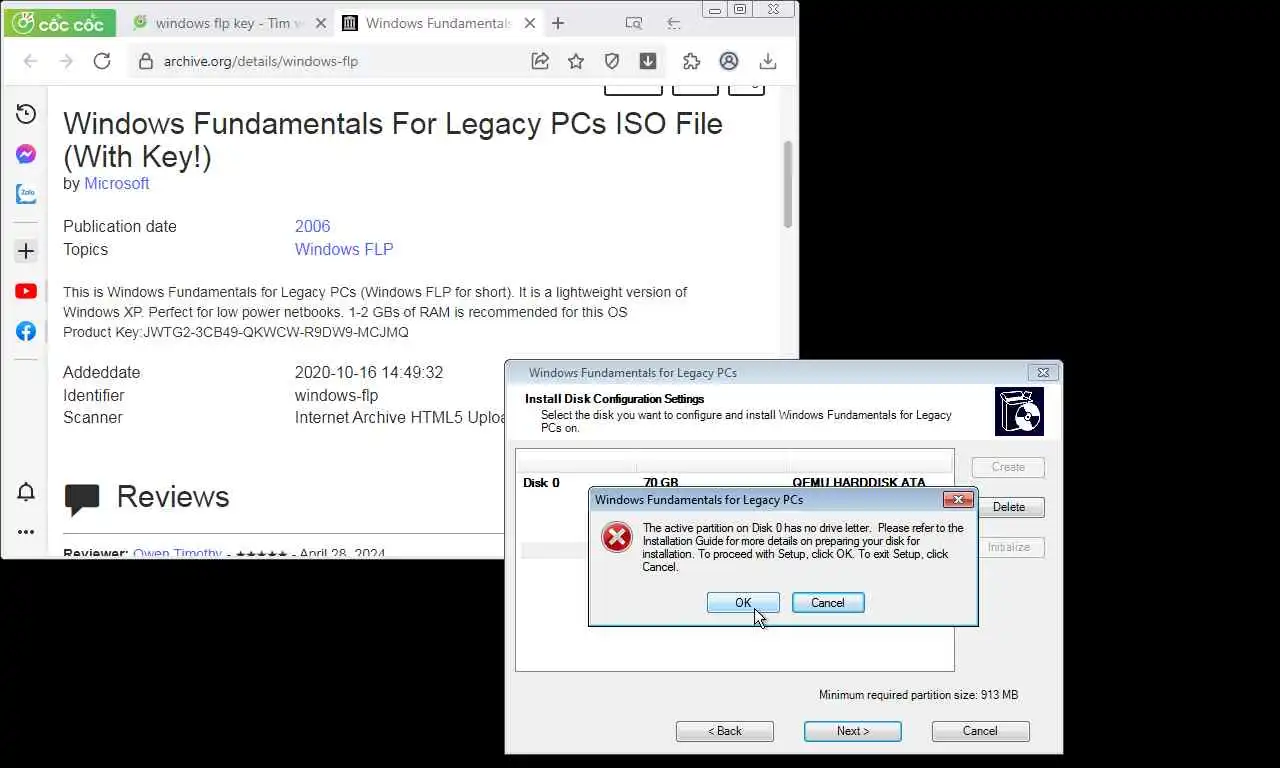Go to previous setup step with Back
Image resolution: width=1280 pixels, height=768 pixels.
725,731
